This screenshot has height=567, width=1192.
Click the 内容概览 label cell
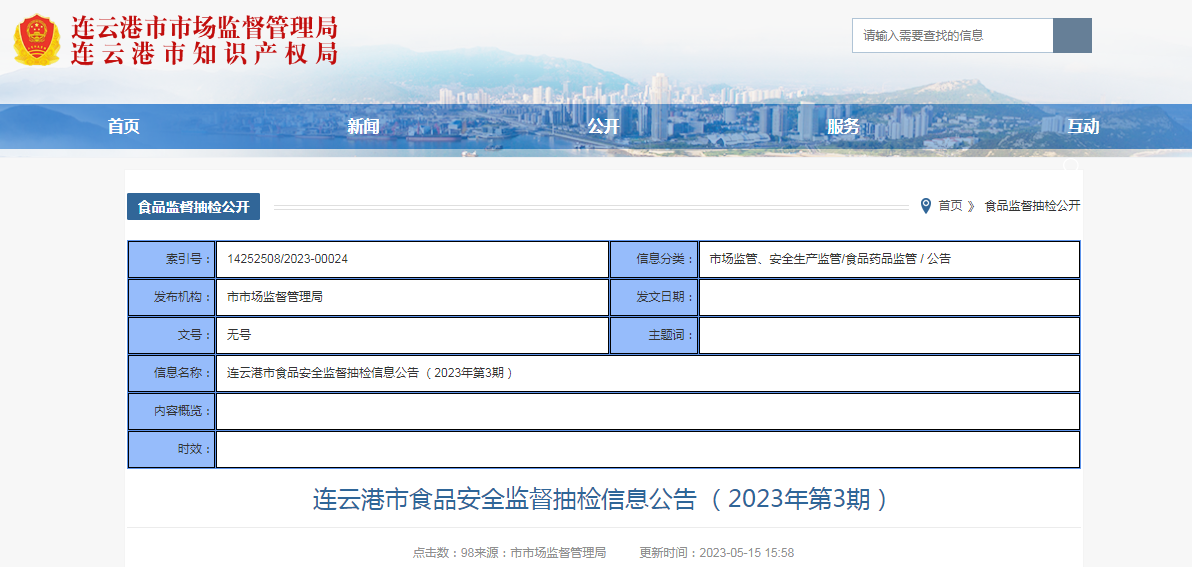(x=172, y=411)
